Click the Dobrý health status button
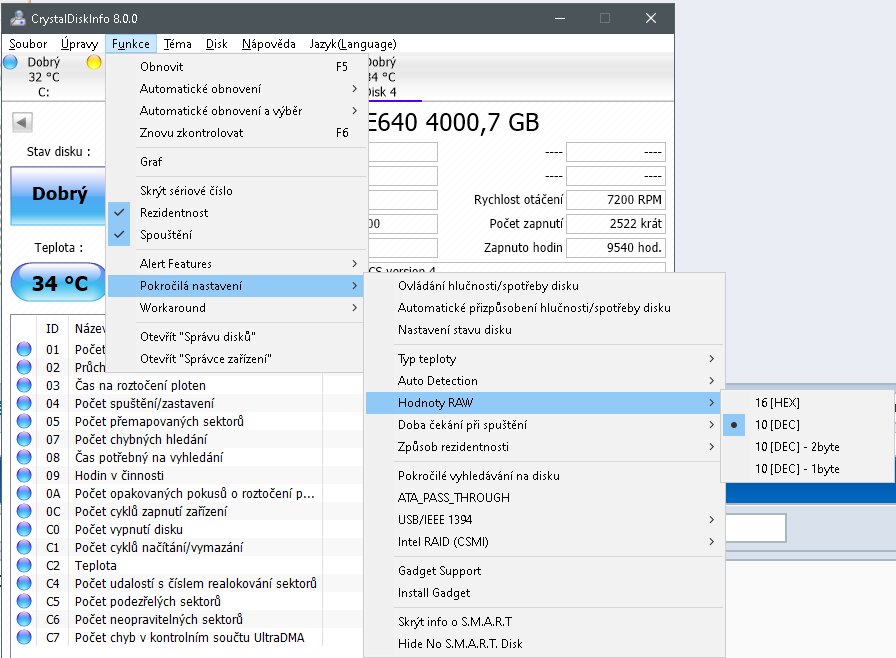Image resolution: width=896 pixels, height=658 pixels. [59, 194]
